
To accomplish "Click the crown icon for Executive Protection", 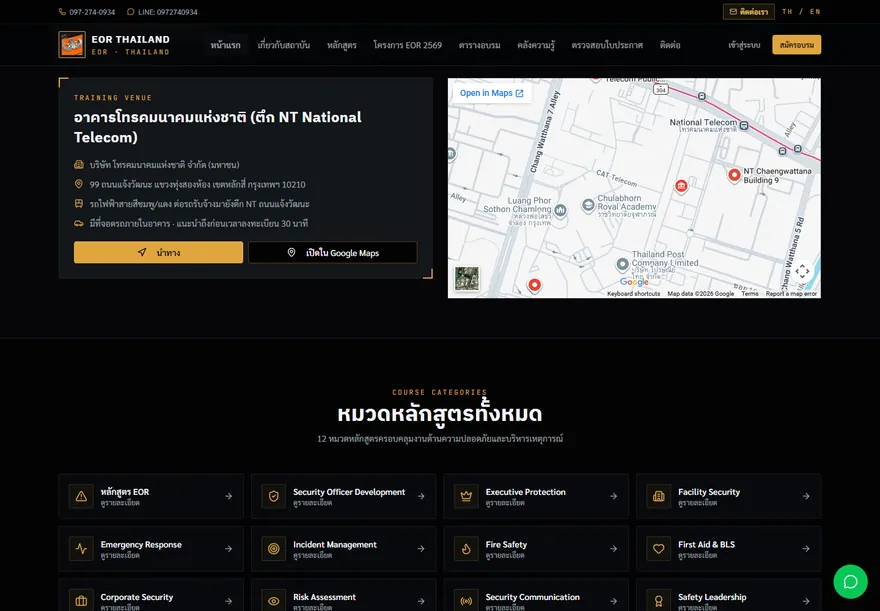I will click(466, 497).
